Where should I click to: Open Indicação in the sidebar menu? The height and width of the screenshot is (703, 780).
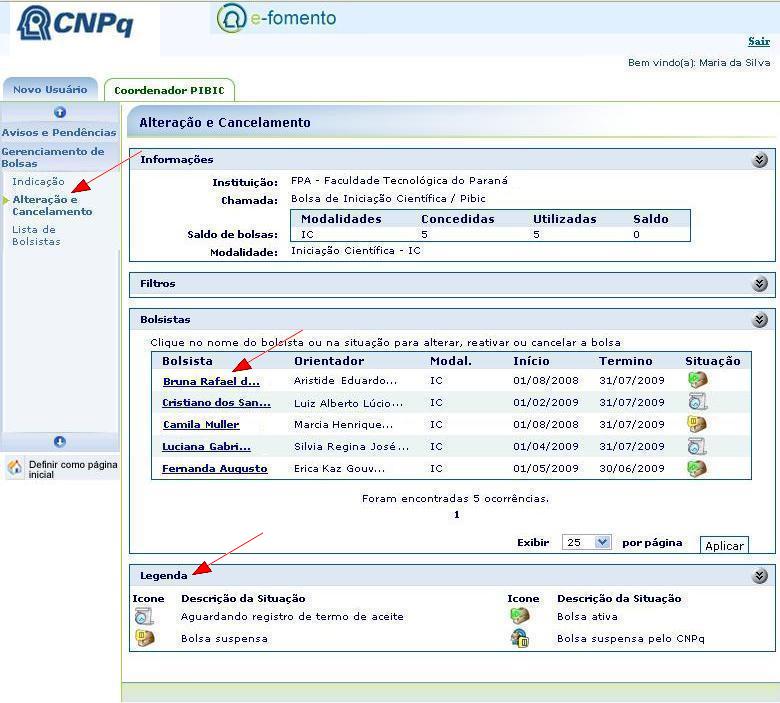click(x=38, y=182)
